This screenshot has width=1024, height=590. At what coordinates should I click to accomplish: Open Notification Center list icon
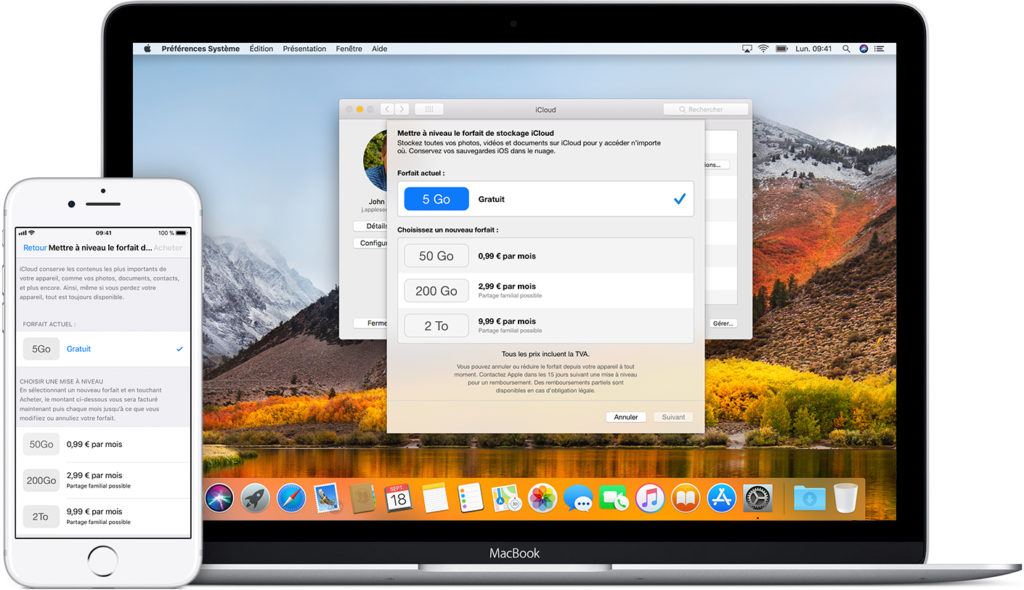880,48
